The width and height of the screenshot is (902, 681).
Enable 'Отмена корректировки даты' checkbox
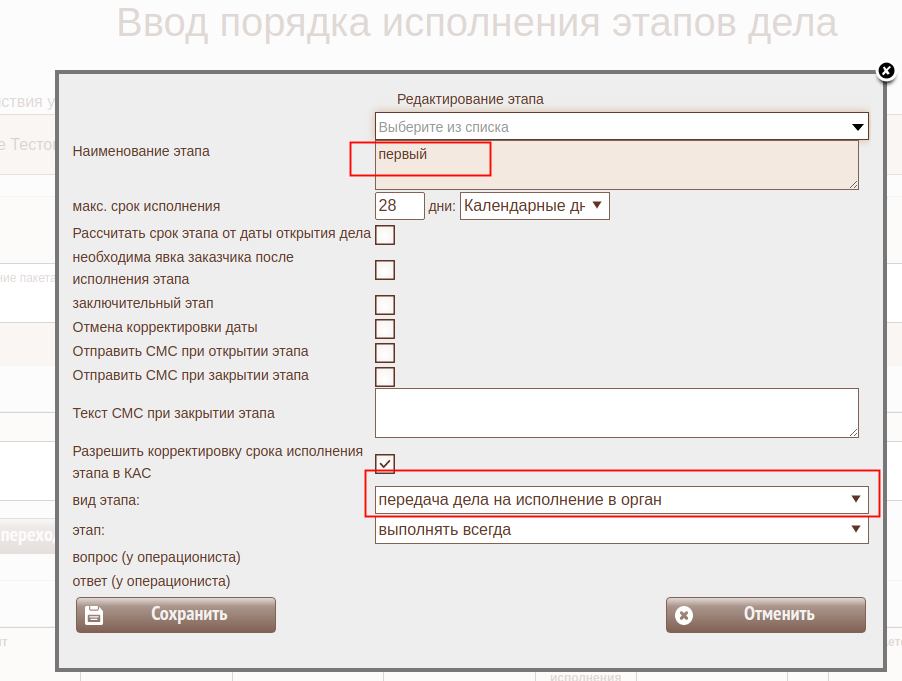[x=385, y=329]
